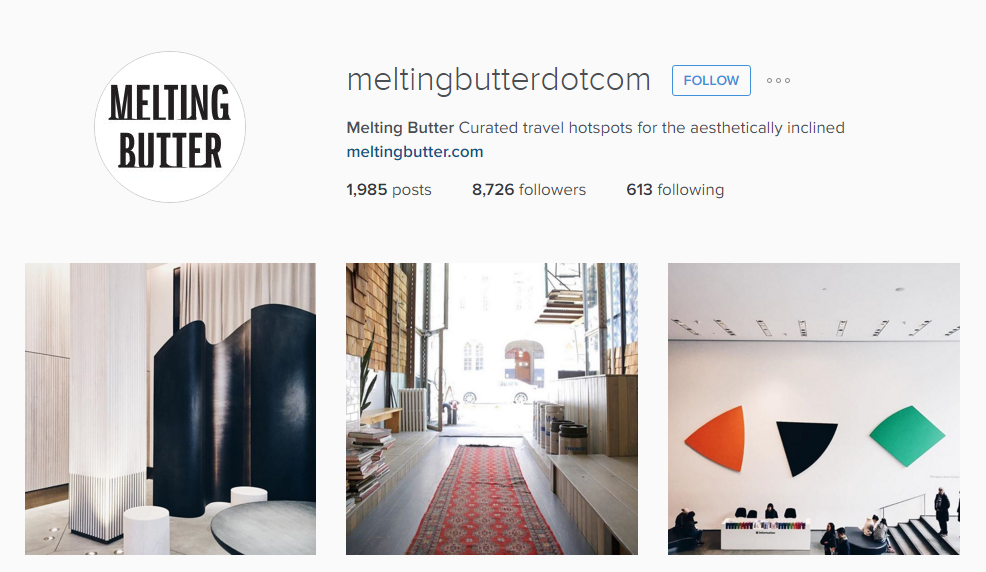986x572 pixels.
Task: Select the 1,985 posts count
Action: pyautogui.click(x=389, y=189)
